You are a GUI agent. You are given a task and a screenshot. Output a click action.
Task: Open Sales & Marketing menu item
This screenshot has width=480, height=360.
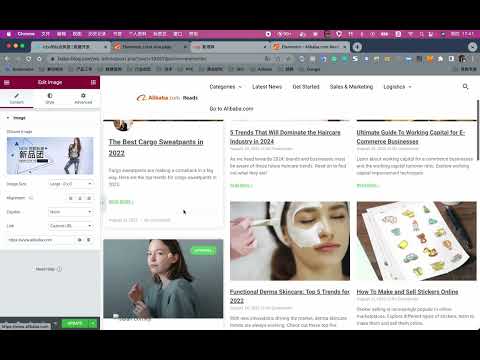point(351,87)
